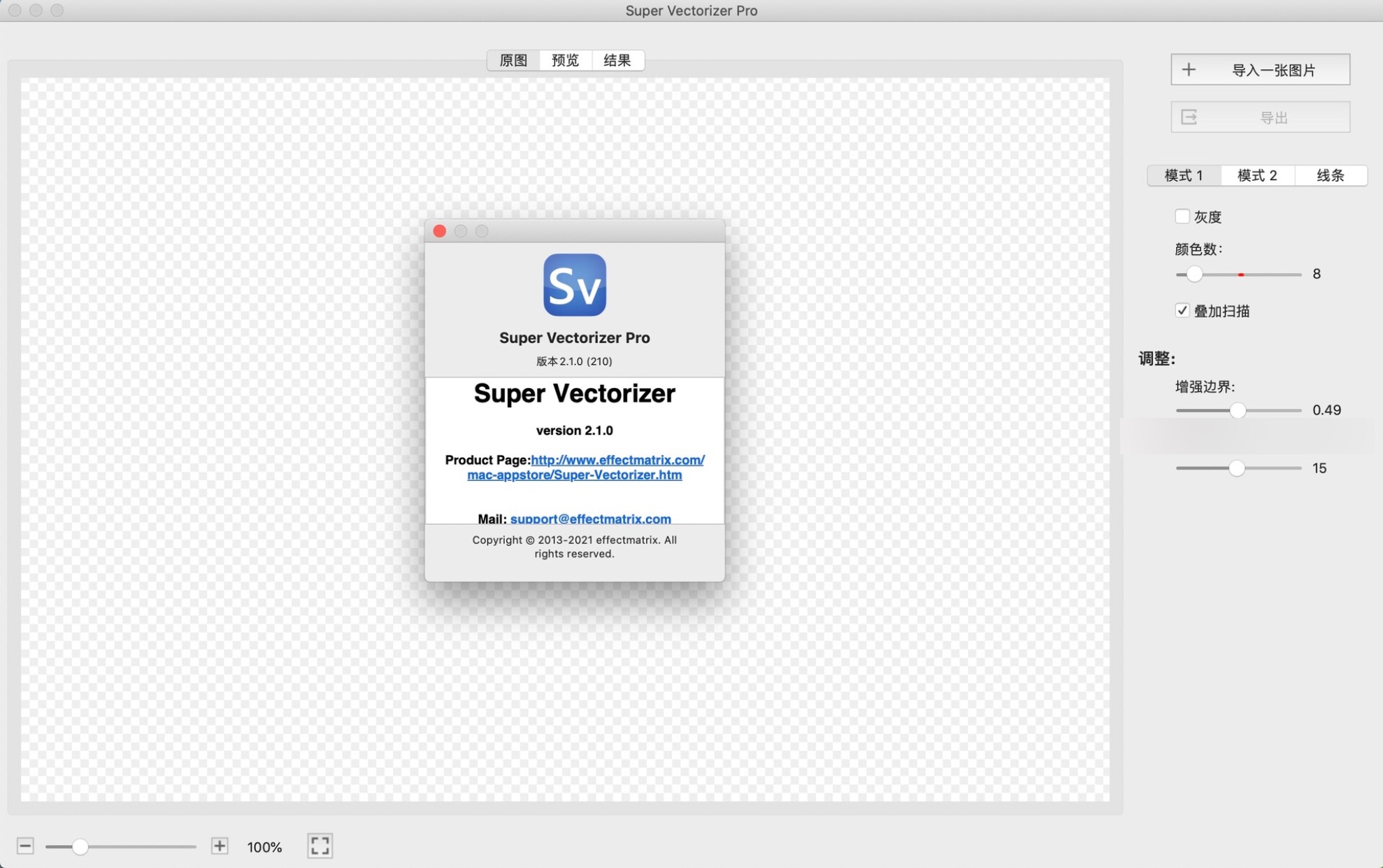Image resolution: width=1383 pixels, height=868 pixels.
Task: Click the zoom slider handle at bottom
Action: (80, 846)
